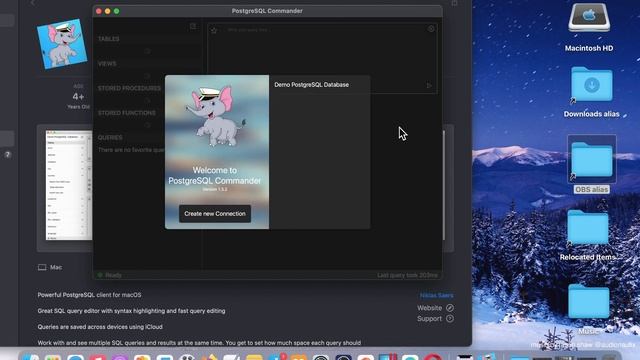Mark the query as favorite with the star
Image resolution: width=640 pixels, height=360 pixels.
click(214, 30)
